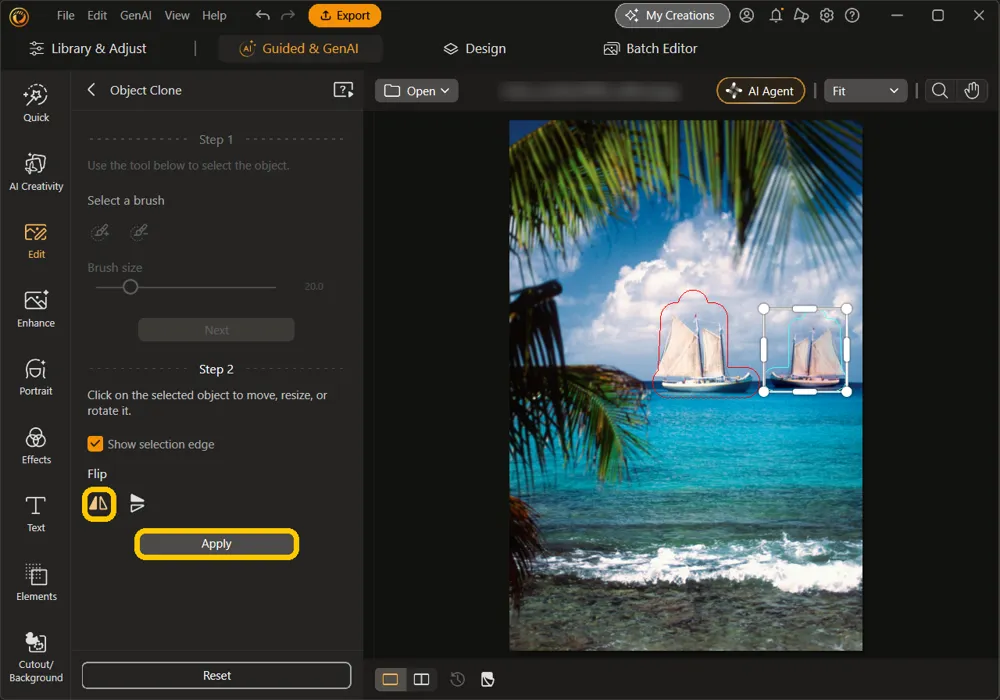Launch the AI Agent
Viewport: 1000px width, 700px height.
click(761, 91)
